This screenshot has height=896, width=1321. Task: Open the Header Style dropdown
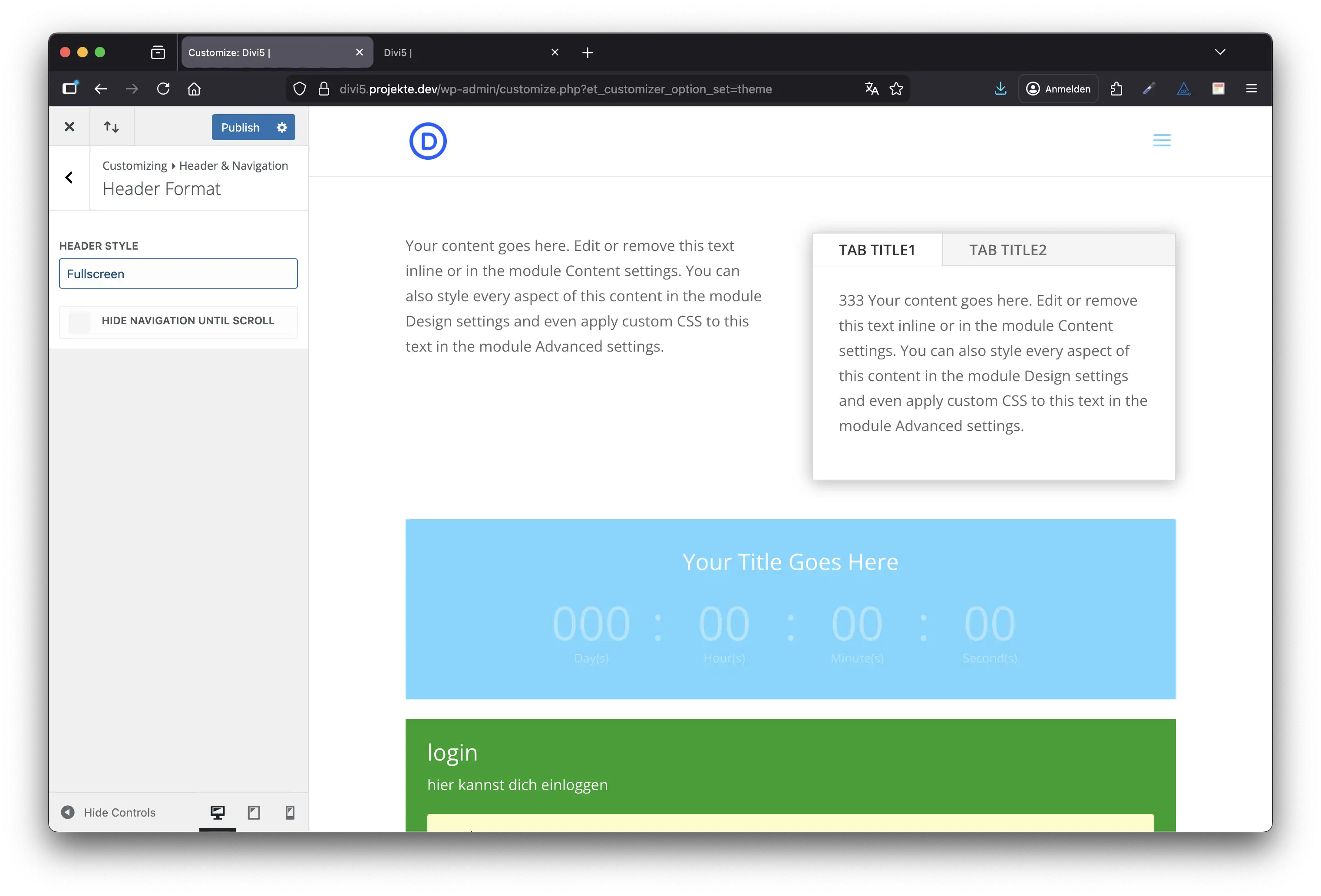pos(178,273)
